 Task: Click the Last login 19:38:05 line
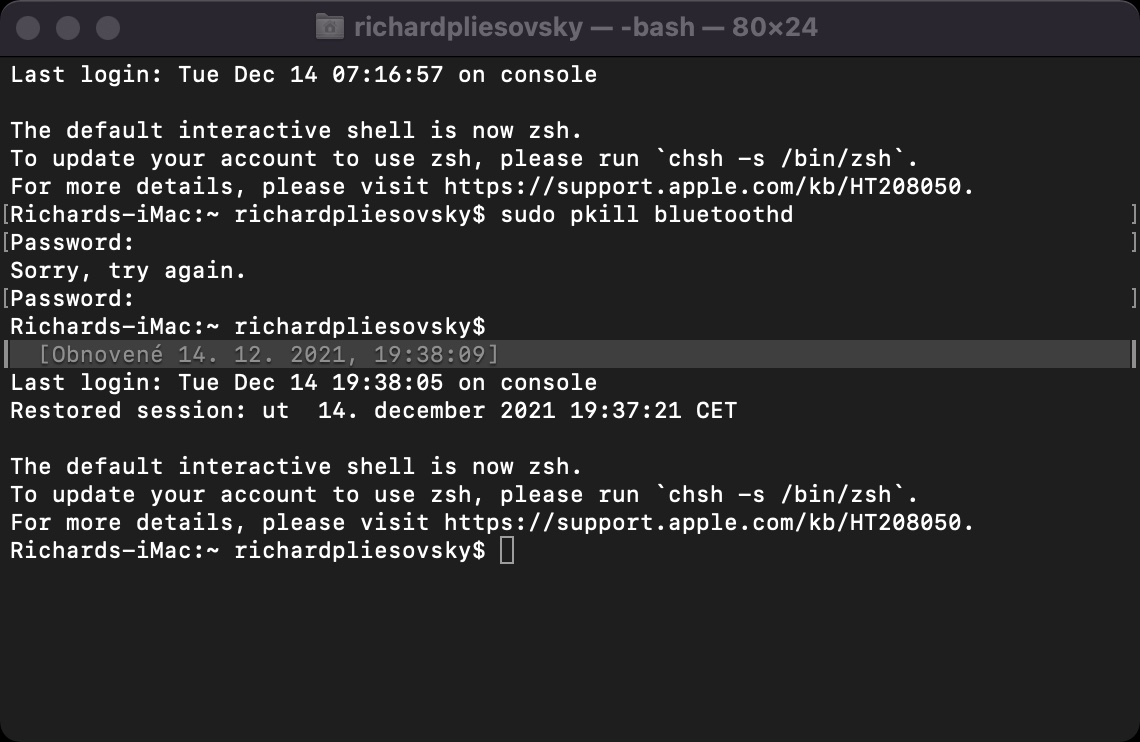click(304, 382)
